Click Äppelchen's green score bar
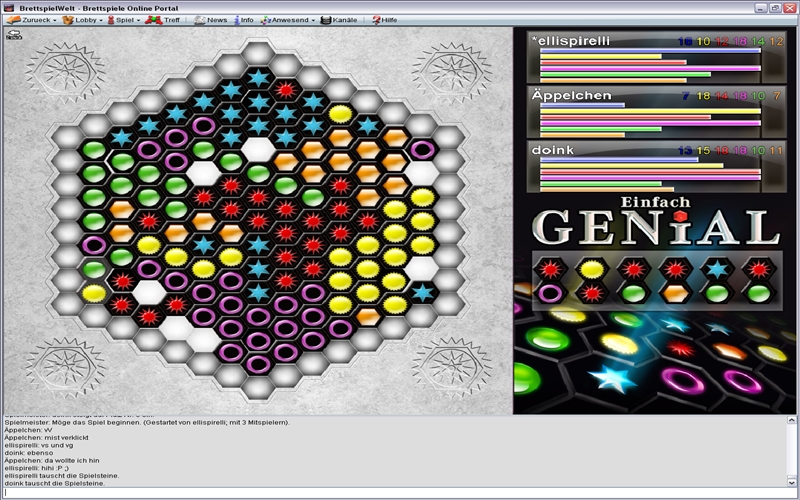The width and height of the screenshot is (800, 500). pyautogui.click(x=601, y=129)
